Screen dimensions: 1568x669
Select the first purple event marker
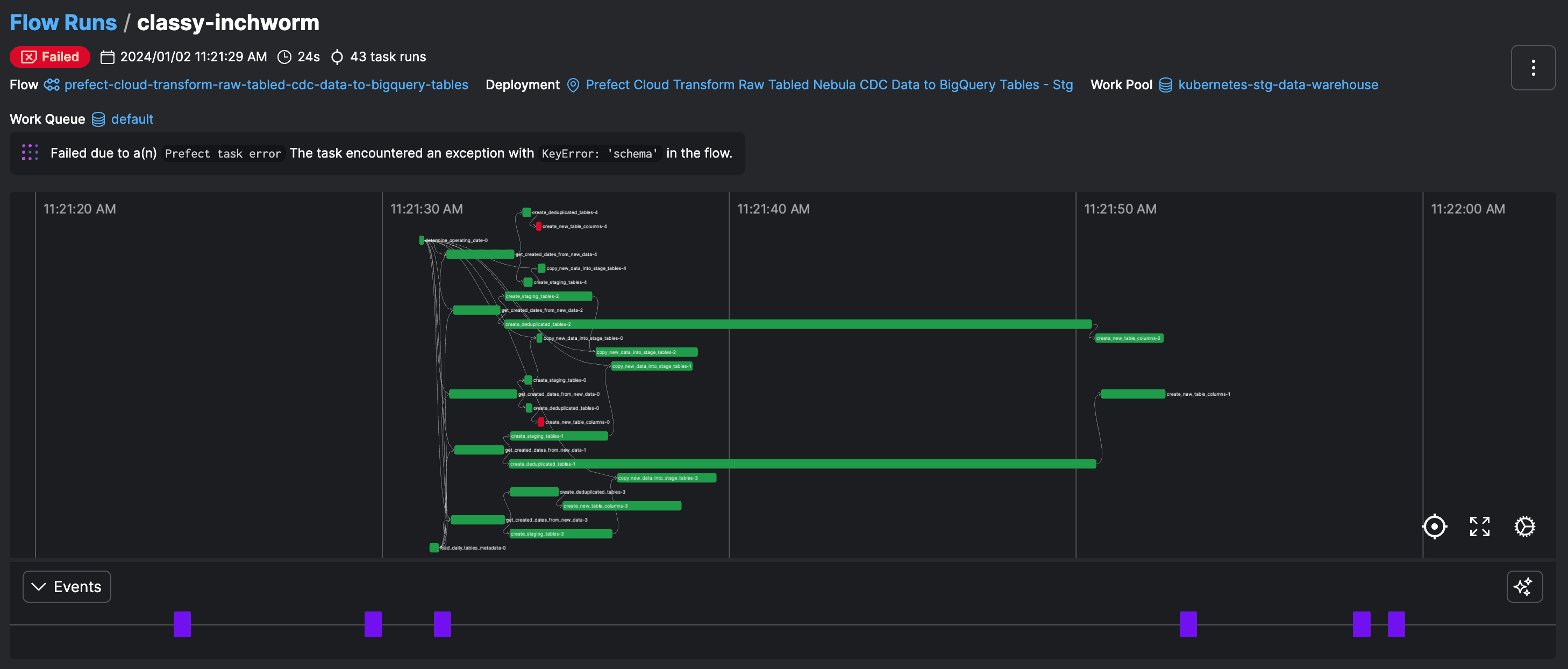coord(182,624)
